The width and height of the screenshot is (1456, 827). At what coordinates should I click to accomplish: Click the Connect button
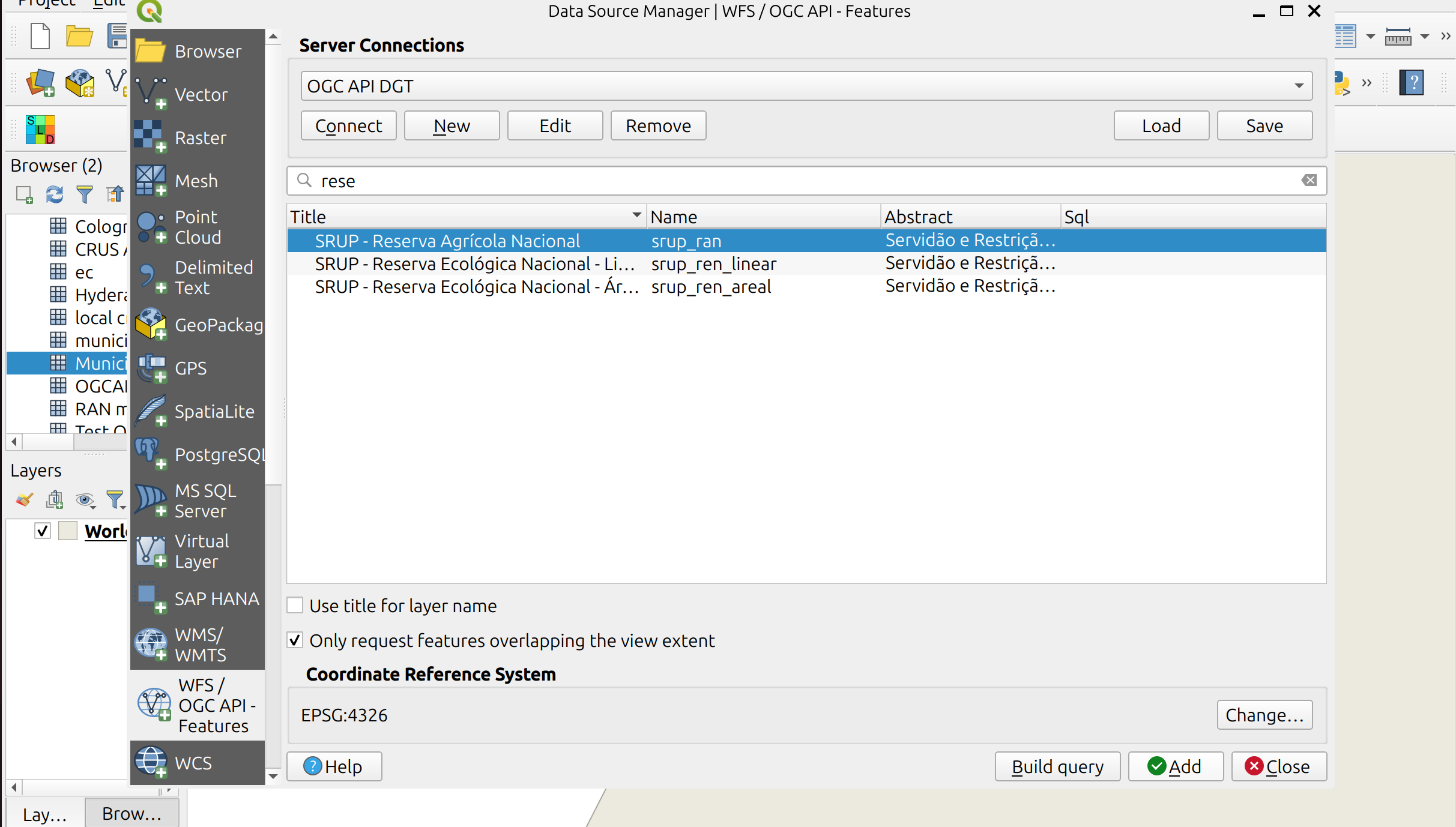(348, 125)
